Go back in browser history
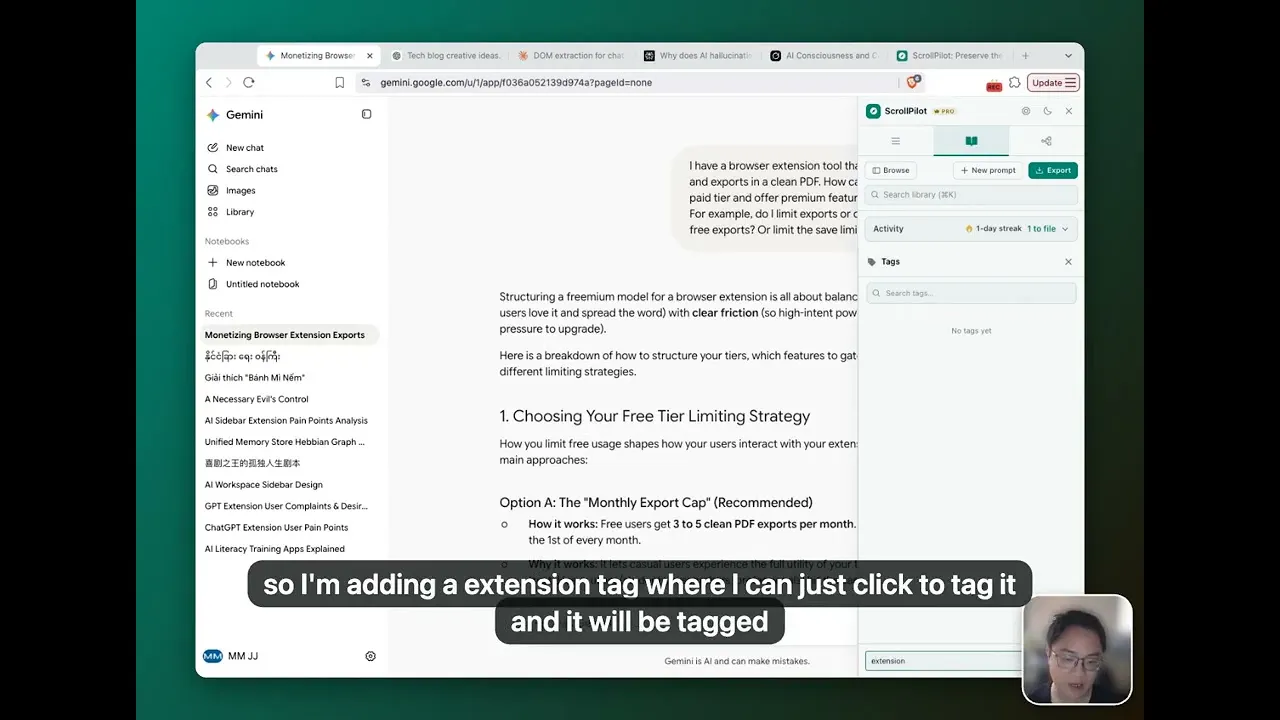This screenshot has width=1280, height=720. (209, 83)
